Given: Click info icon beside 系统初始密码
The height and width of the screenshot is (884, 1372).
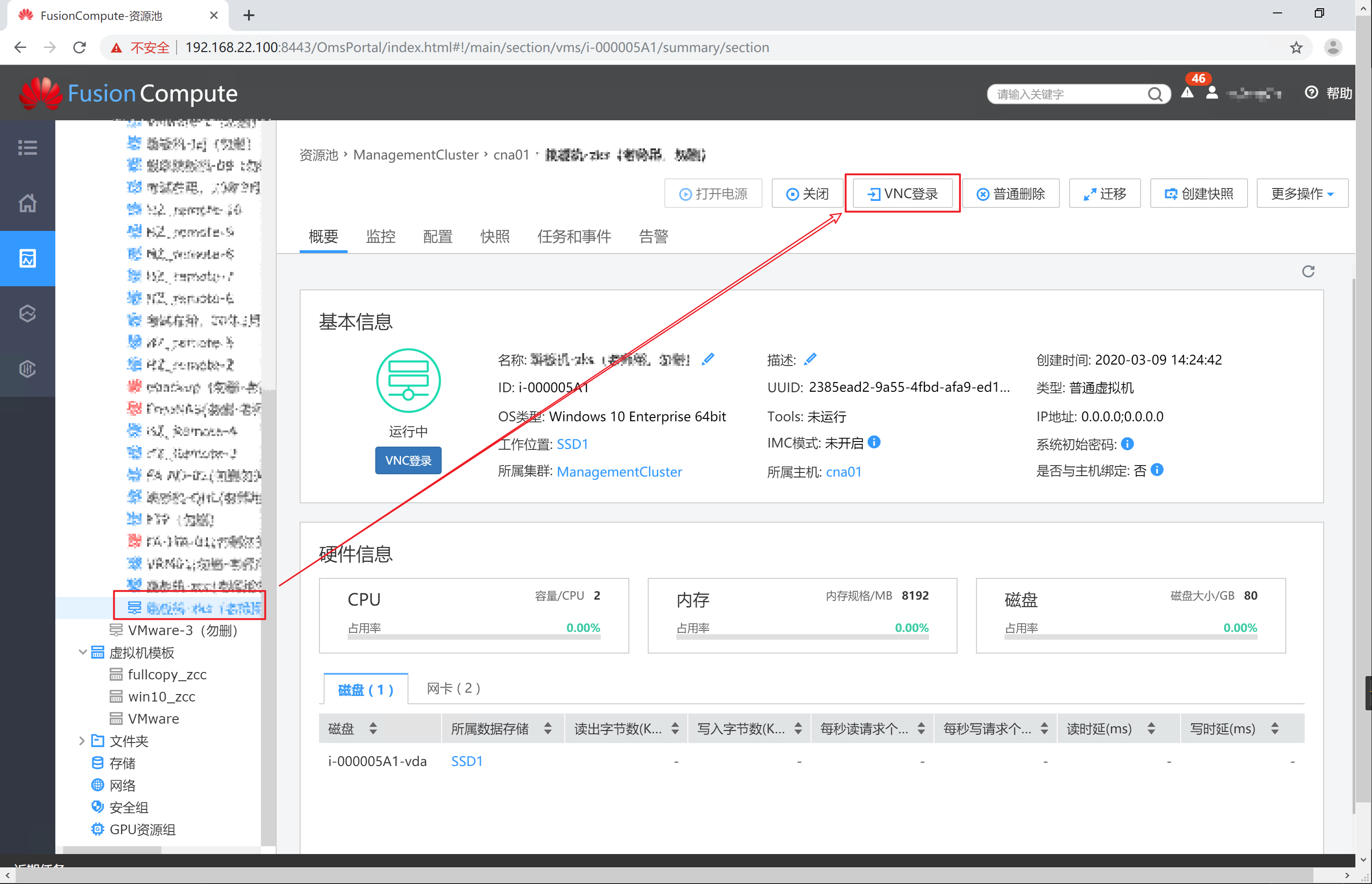Looking at the screenshot, I should [x=1127, y=444].
